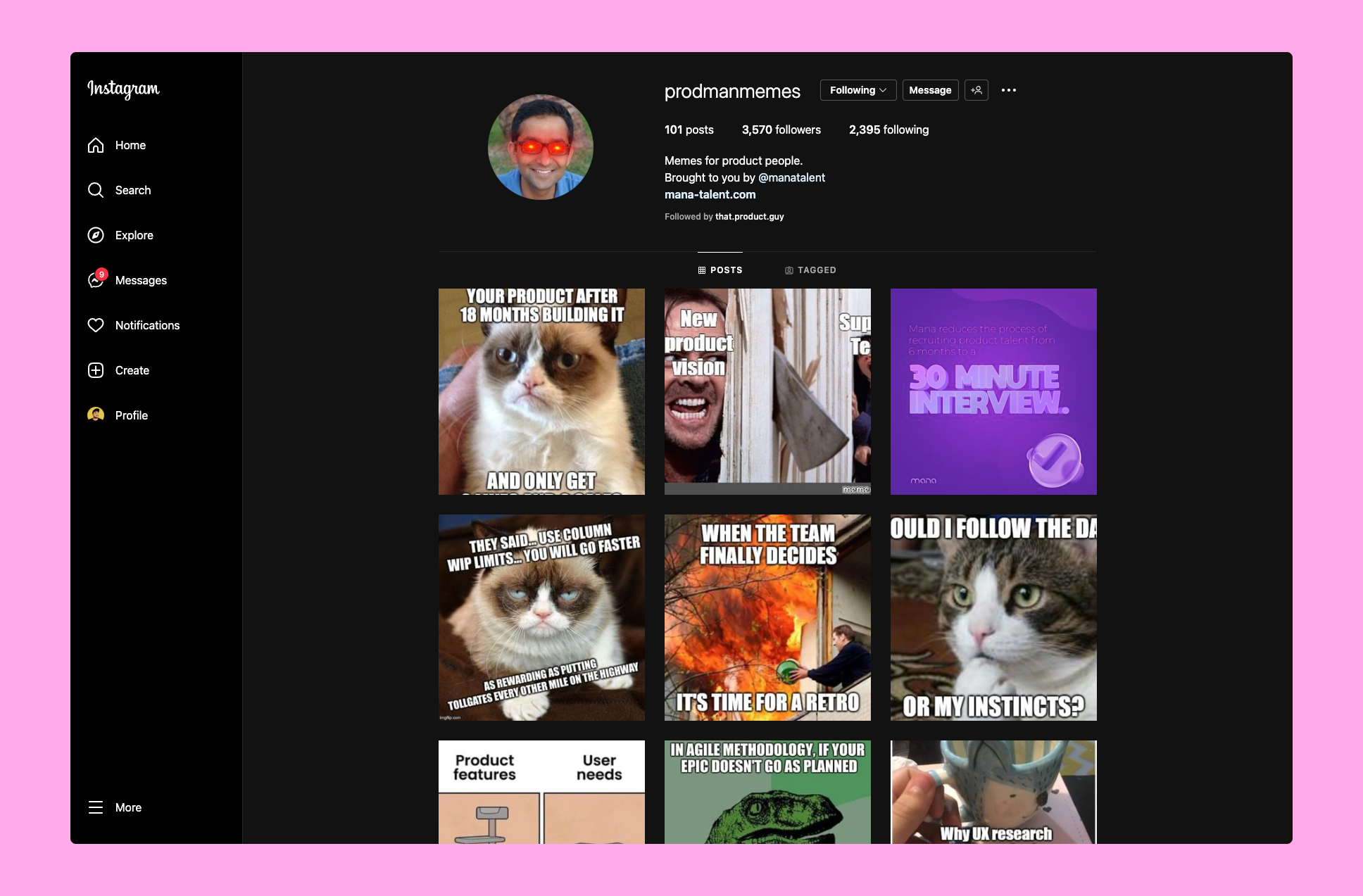The width and height of the screenshot is (1363, 896).
Task: Click the Explore compass icon
Action: (96, 235)
